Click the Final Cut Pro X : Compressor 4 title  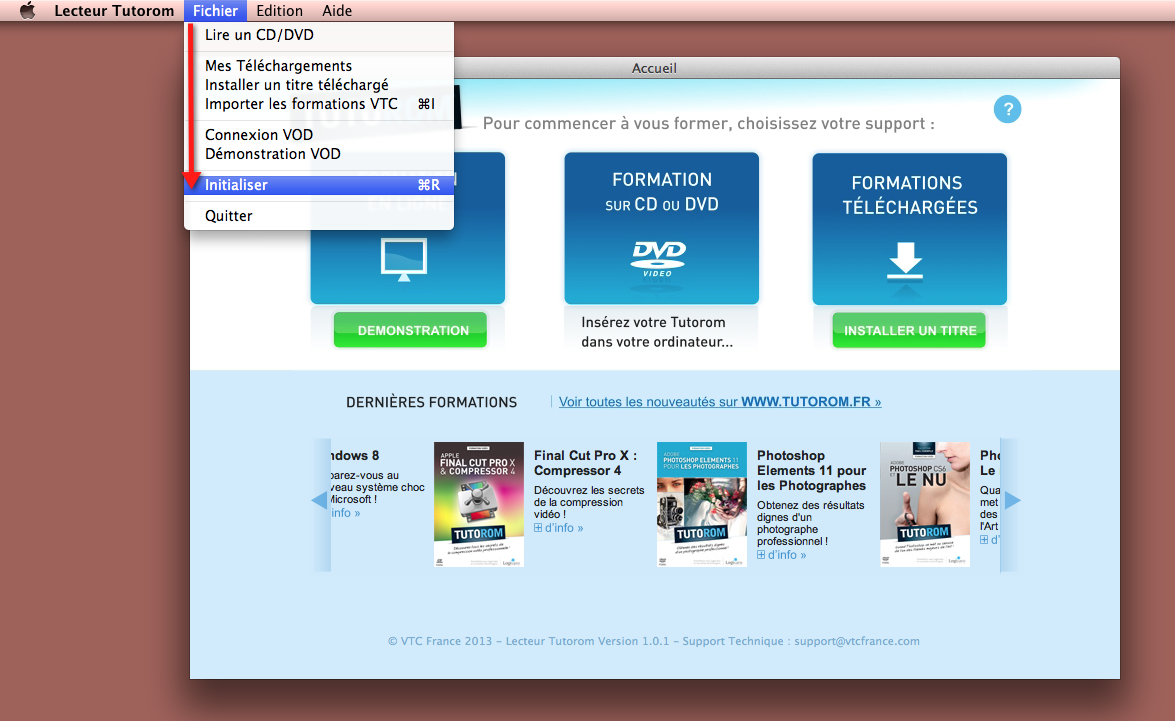coord(585,463)
